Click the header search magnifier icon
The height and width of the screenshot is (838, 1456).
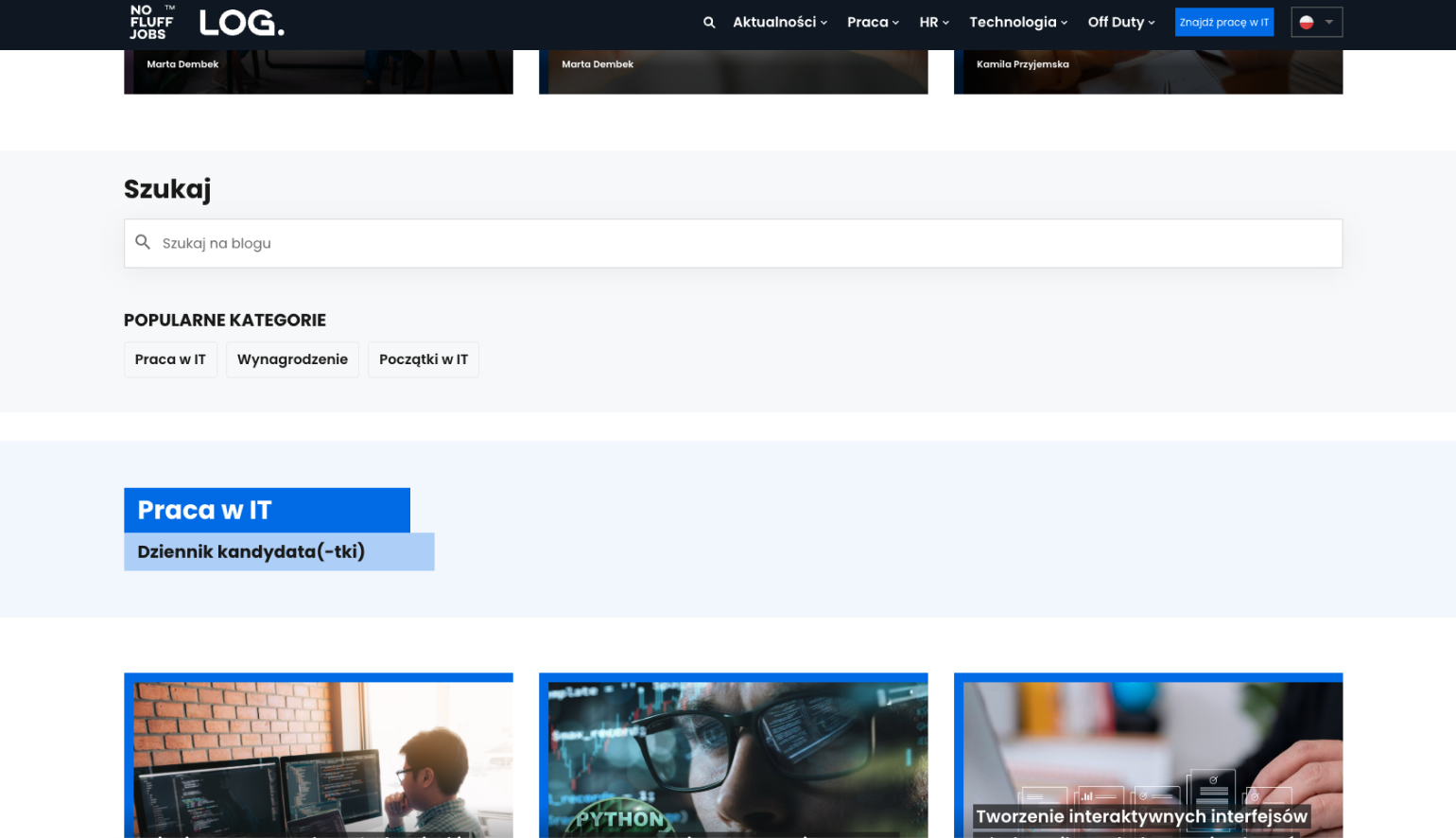[709, 22]
